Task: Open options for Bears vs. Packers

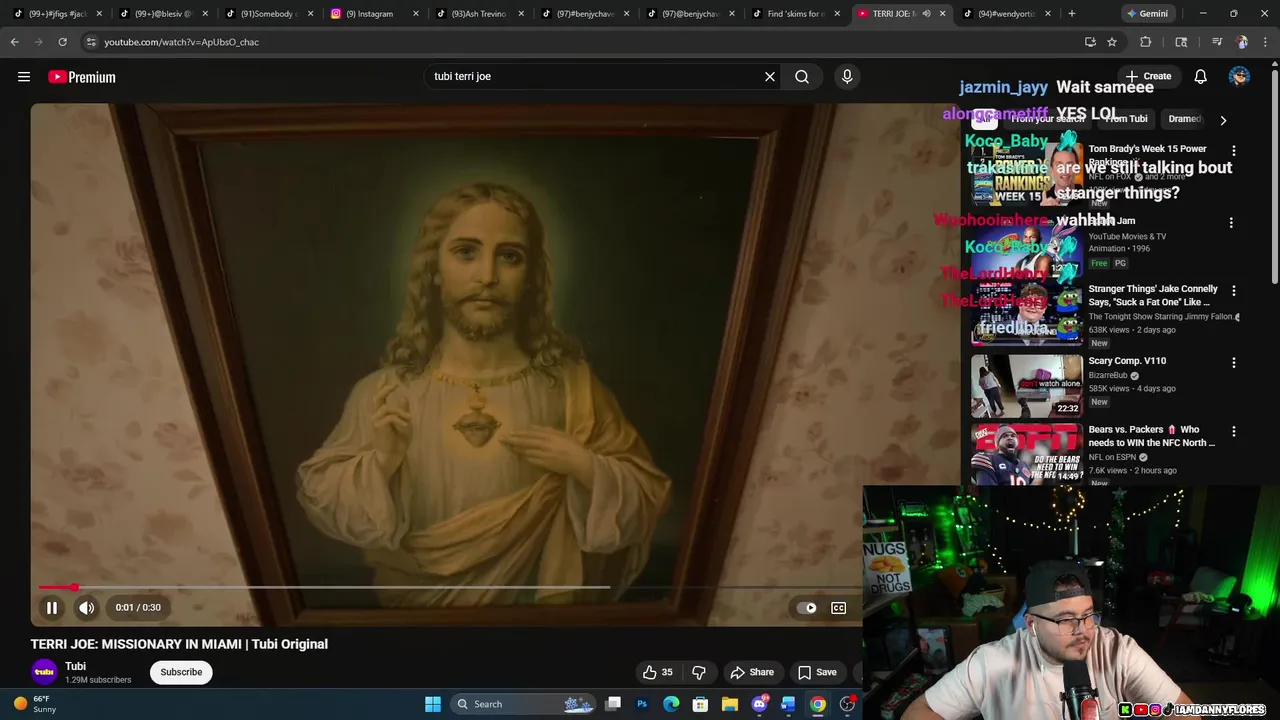Action: pos(1233,432)
